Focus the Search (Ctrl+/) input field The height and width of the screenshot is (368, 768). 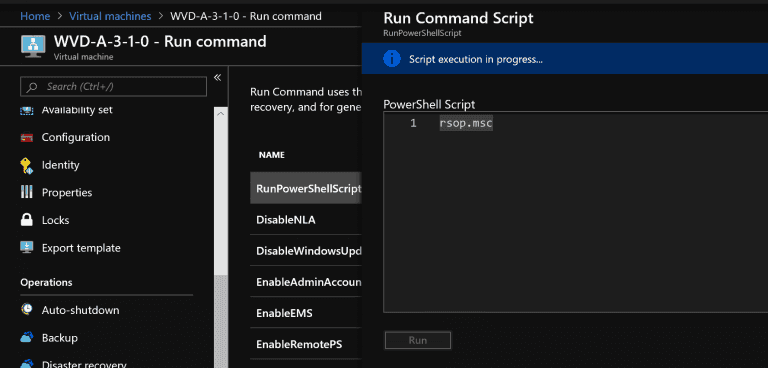tap(113, 87)
